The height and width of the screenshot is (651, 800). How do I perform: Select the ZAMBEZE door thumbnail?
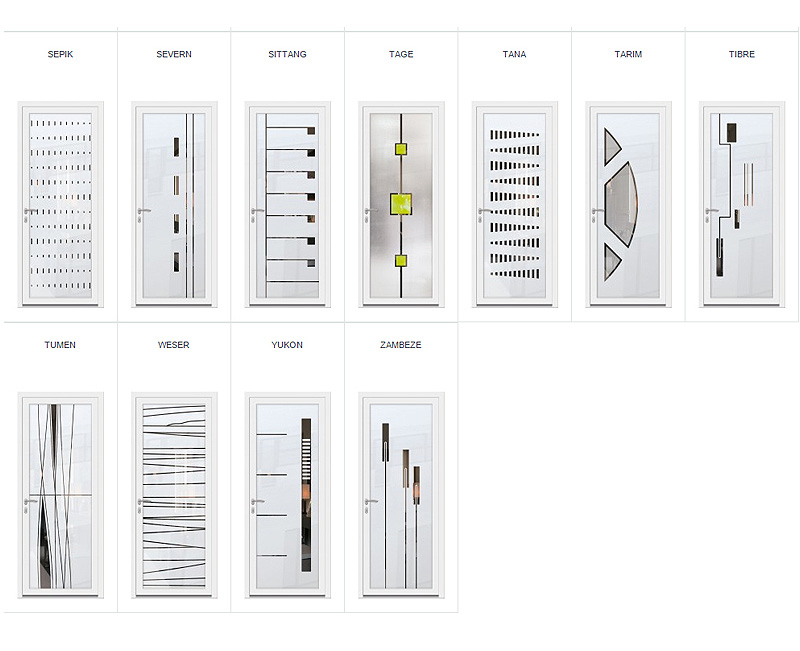click(x=402, y=495)
